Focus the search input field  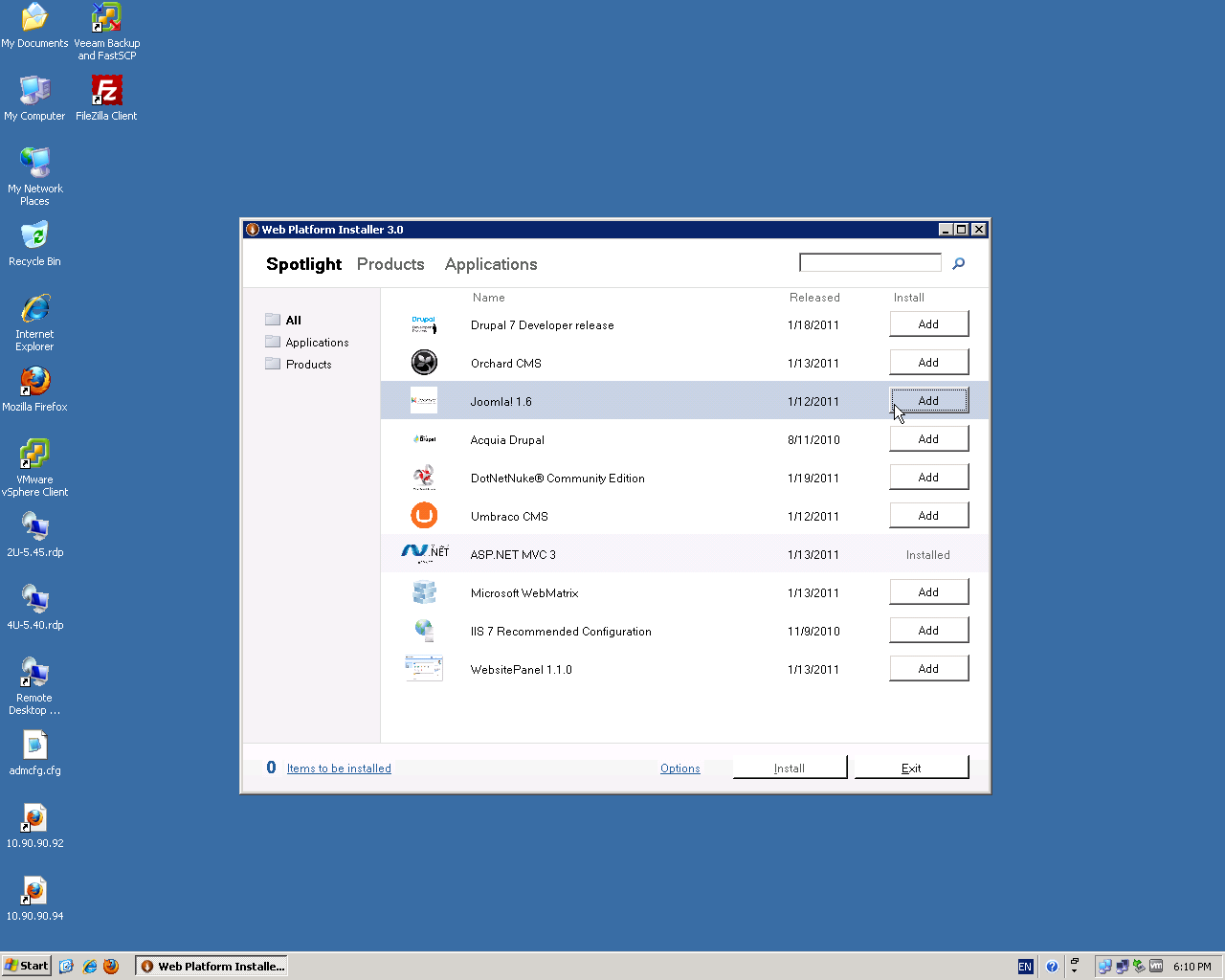pos(870,262)
